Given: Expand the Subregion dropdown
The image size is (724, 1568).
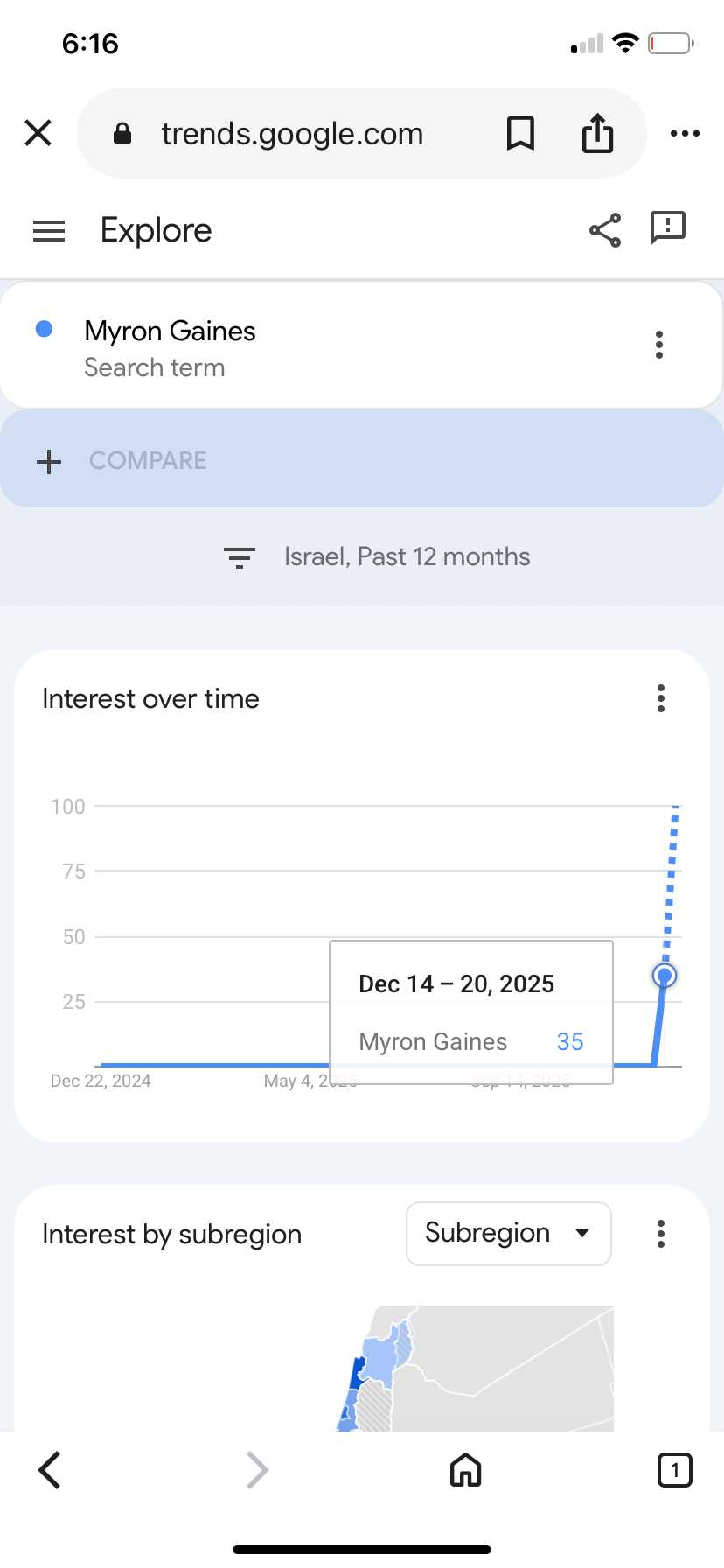Looking at the screenshot, I should 508,1234.
